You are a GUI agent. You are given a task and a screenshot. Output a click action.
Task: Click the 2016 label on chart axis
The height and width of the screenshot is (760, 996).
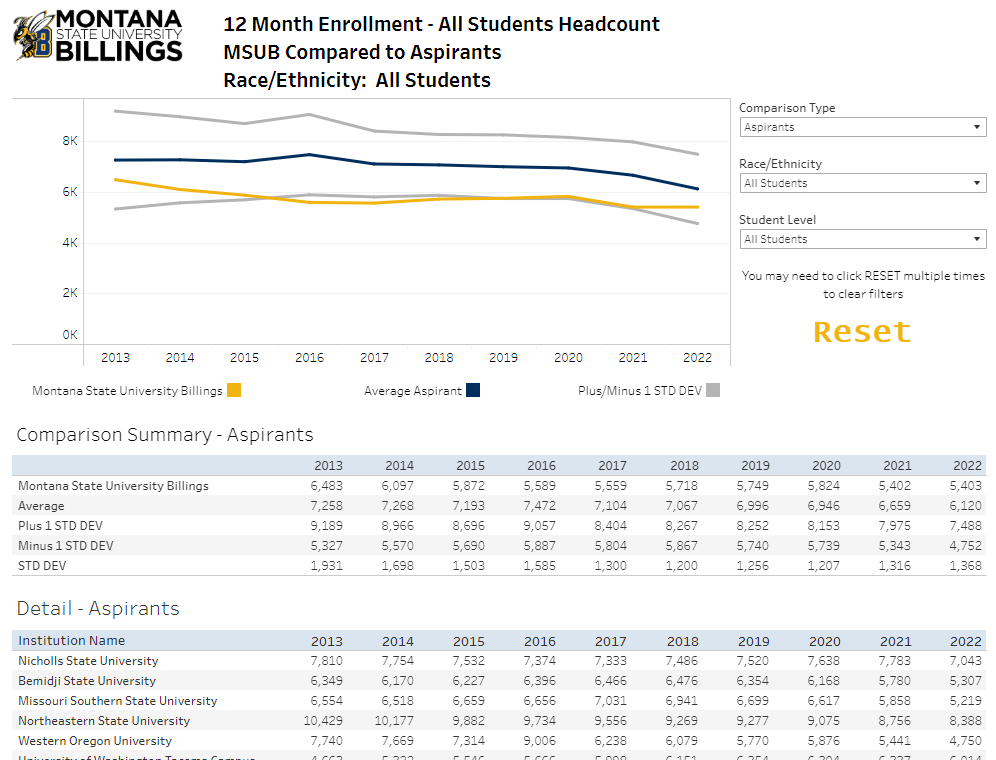tap(309, 358)
